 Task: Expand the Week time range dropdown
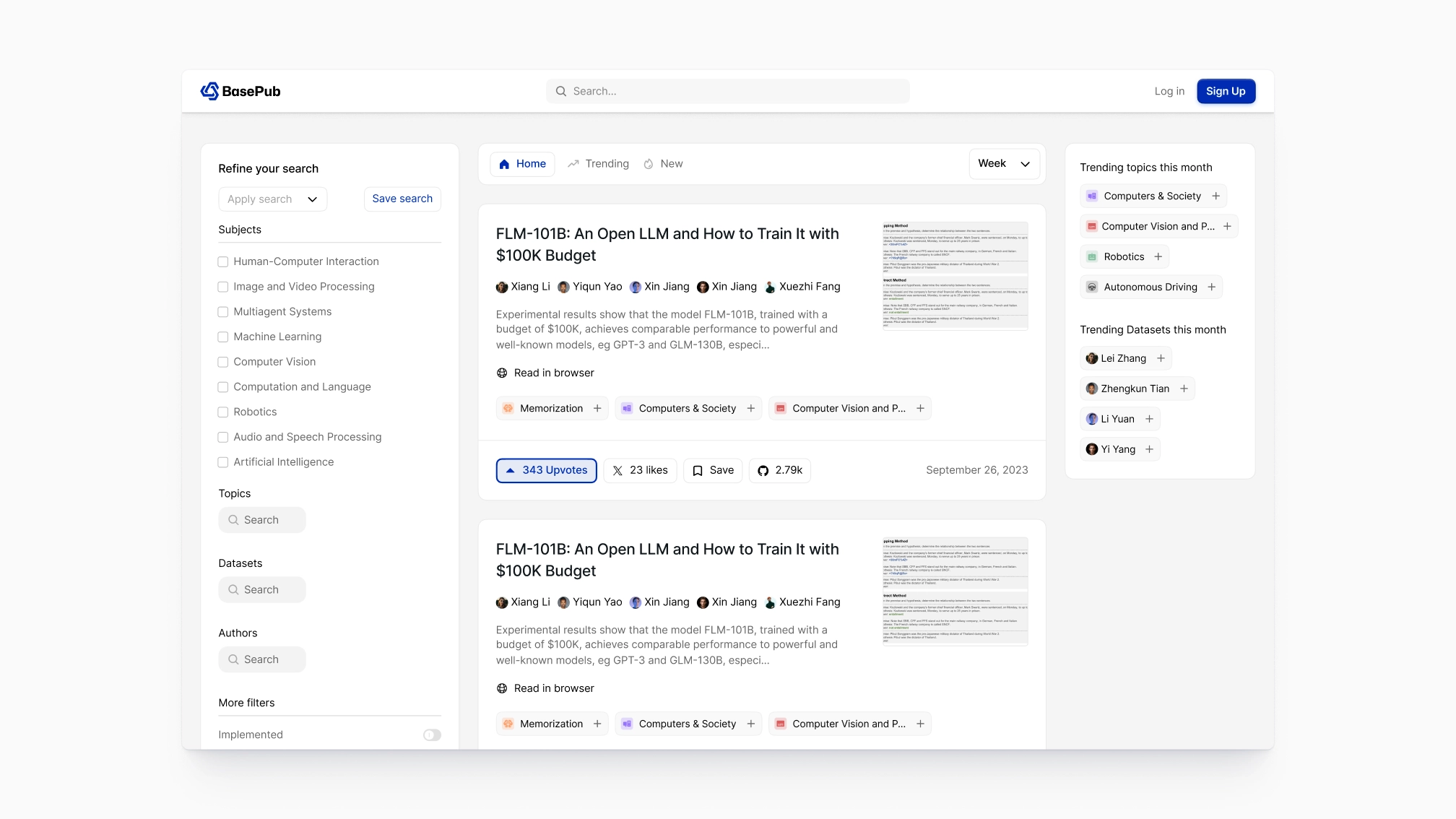coord(1004,164)
